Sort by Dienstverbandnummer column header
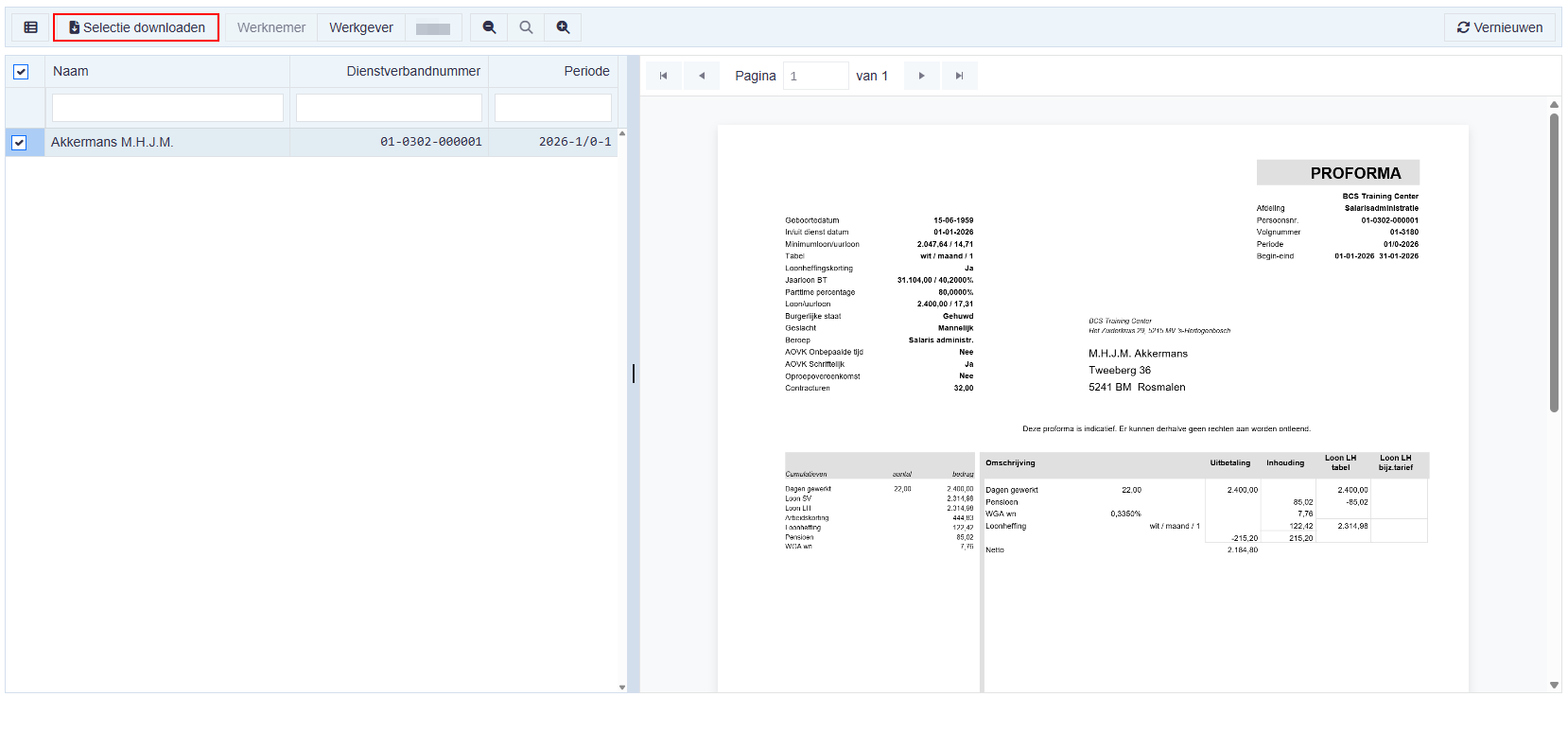 pyautogui.click(x=389, y=71)
